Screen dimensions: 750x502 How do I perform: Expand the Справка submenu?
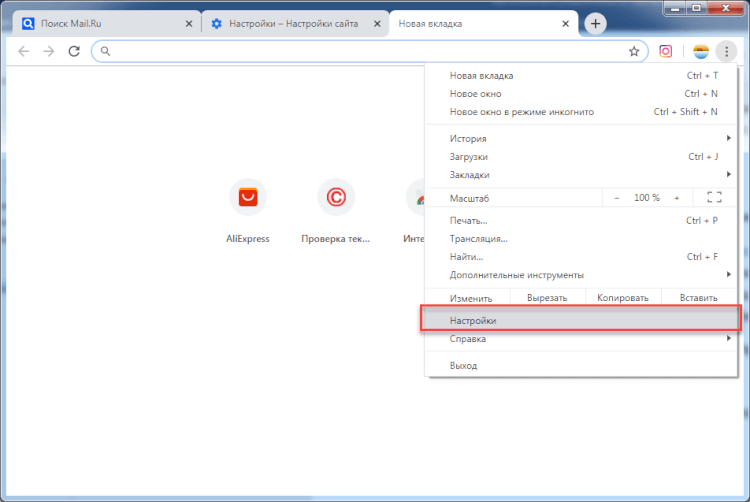click(x=581, y=339)
